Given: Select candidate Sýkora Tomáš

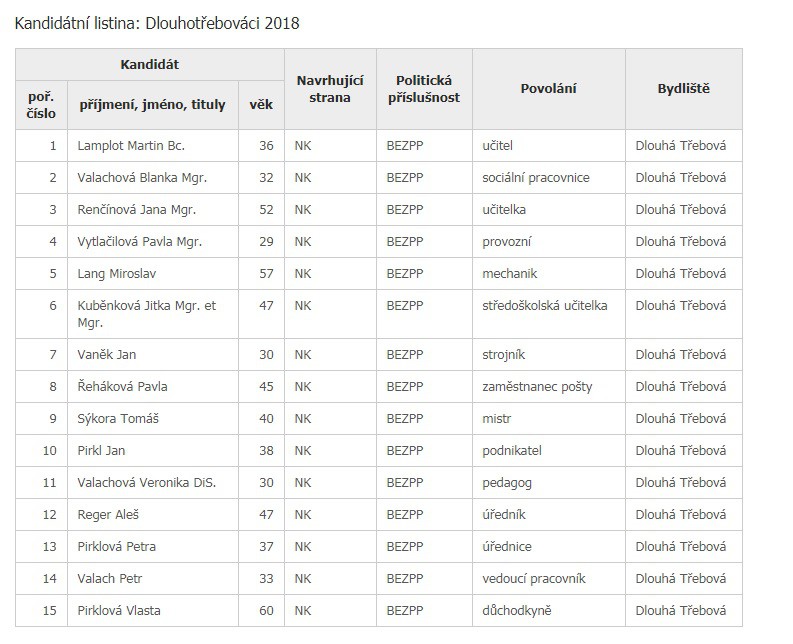Looking at the screenshot, I should point(118,418).
